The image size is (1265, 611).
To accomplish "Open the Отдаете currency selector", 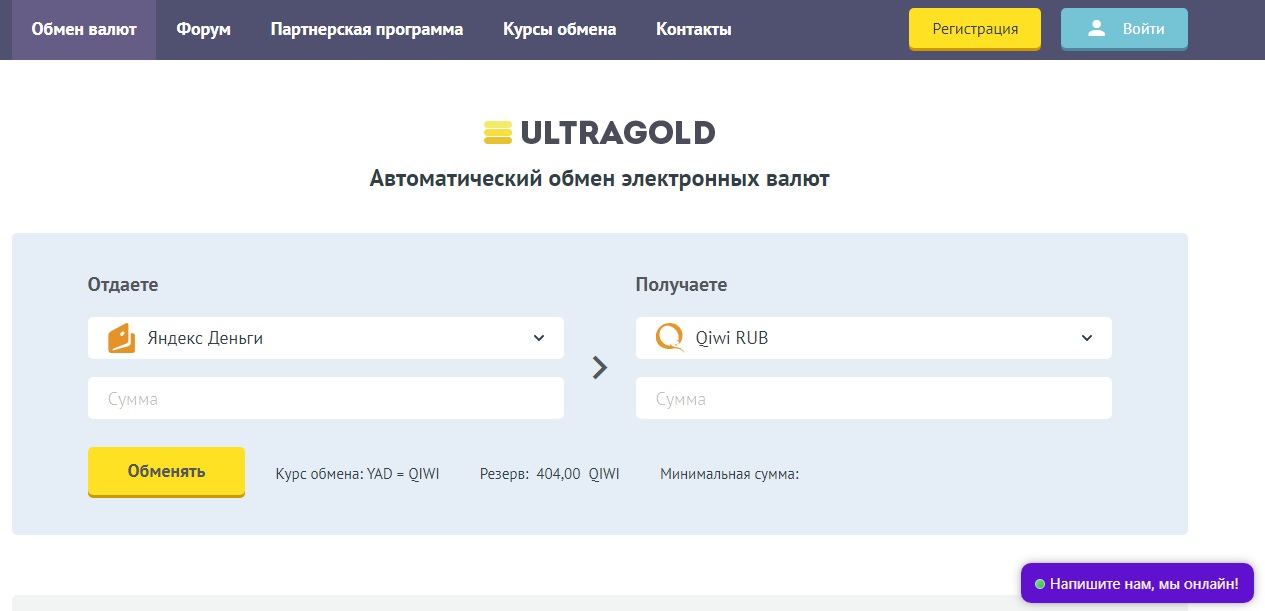I will [x=325, y=338].
